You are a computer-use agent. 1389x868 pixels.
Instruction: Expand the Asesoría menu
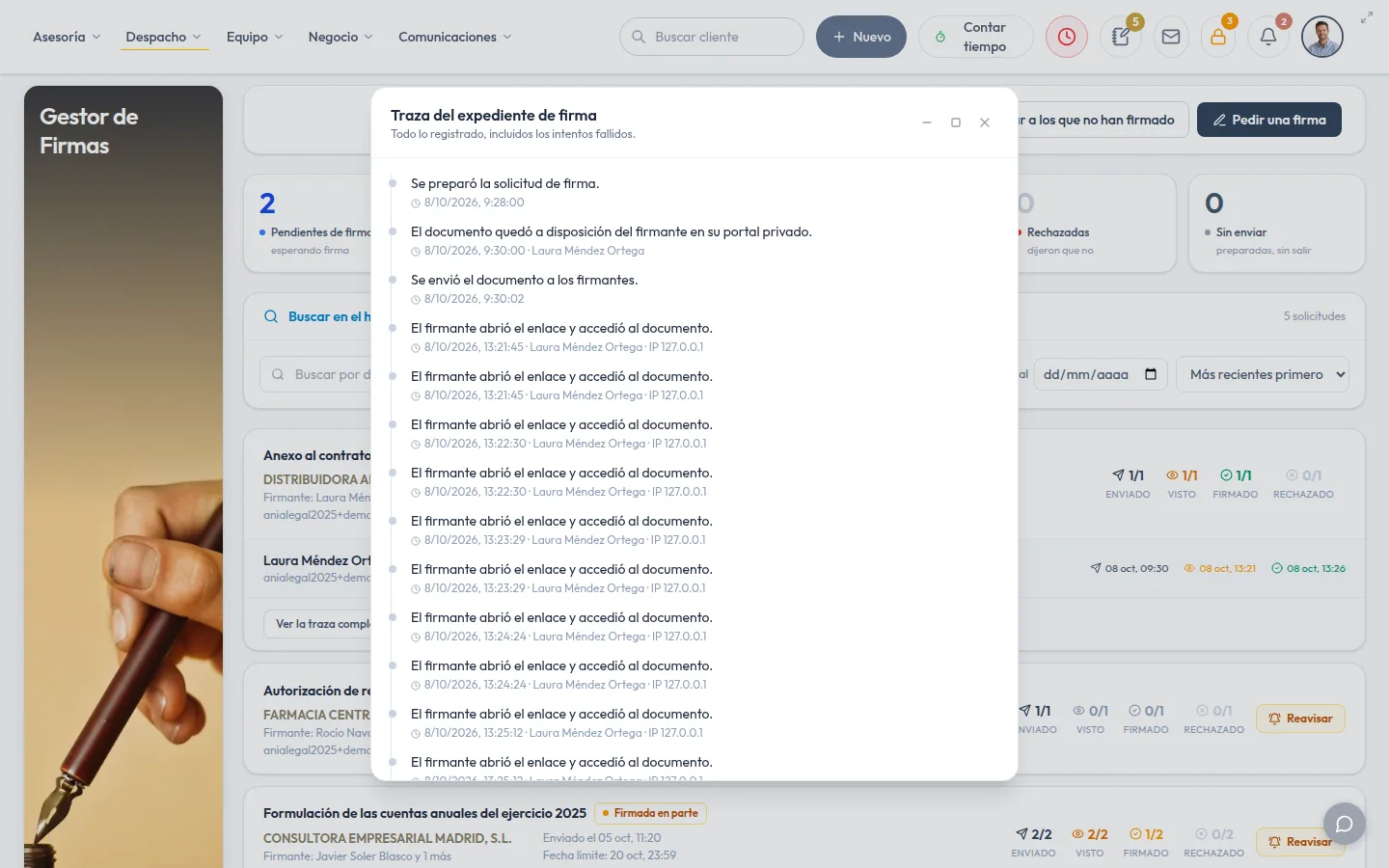(x=67, y=37)
